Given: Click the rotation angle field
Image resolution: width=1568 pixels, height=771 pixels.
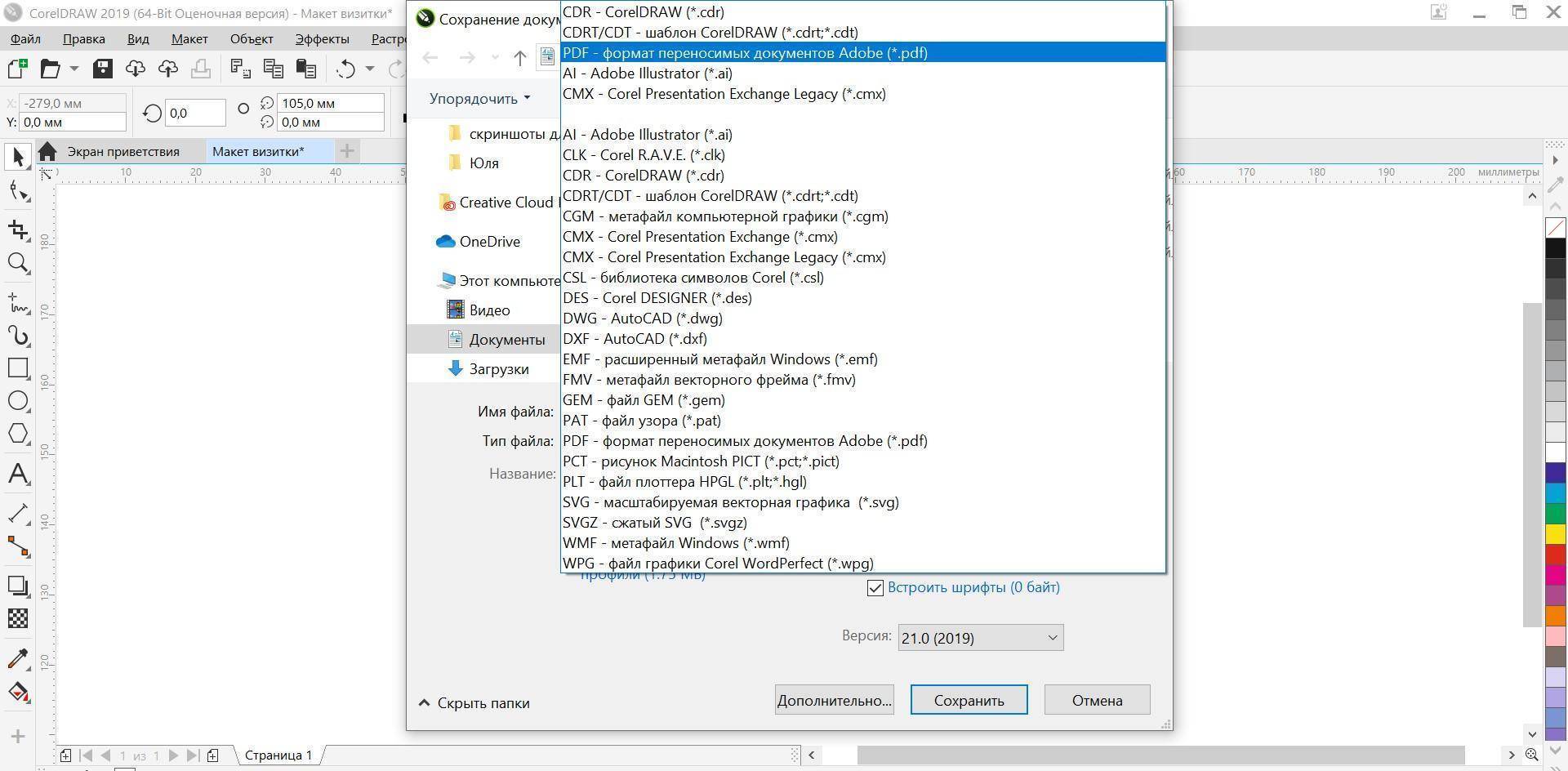Looking at the screenshot, I should point(196,113).
